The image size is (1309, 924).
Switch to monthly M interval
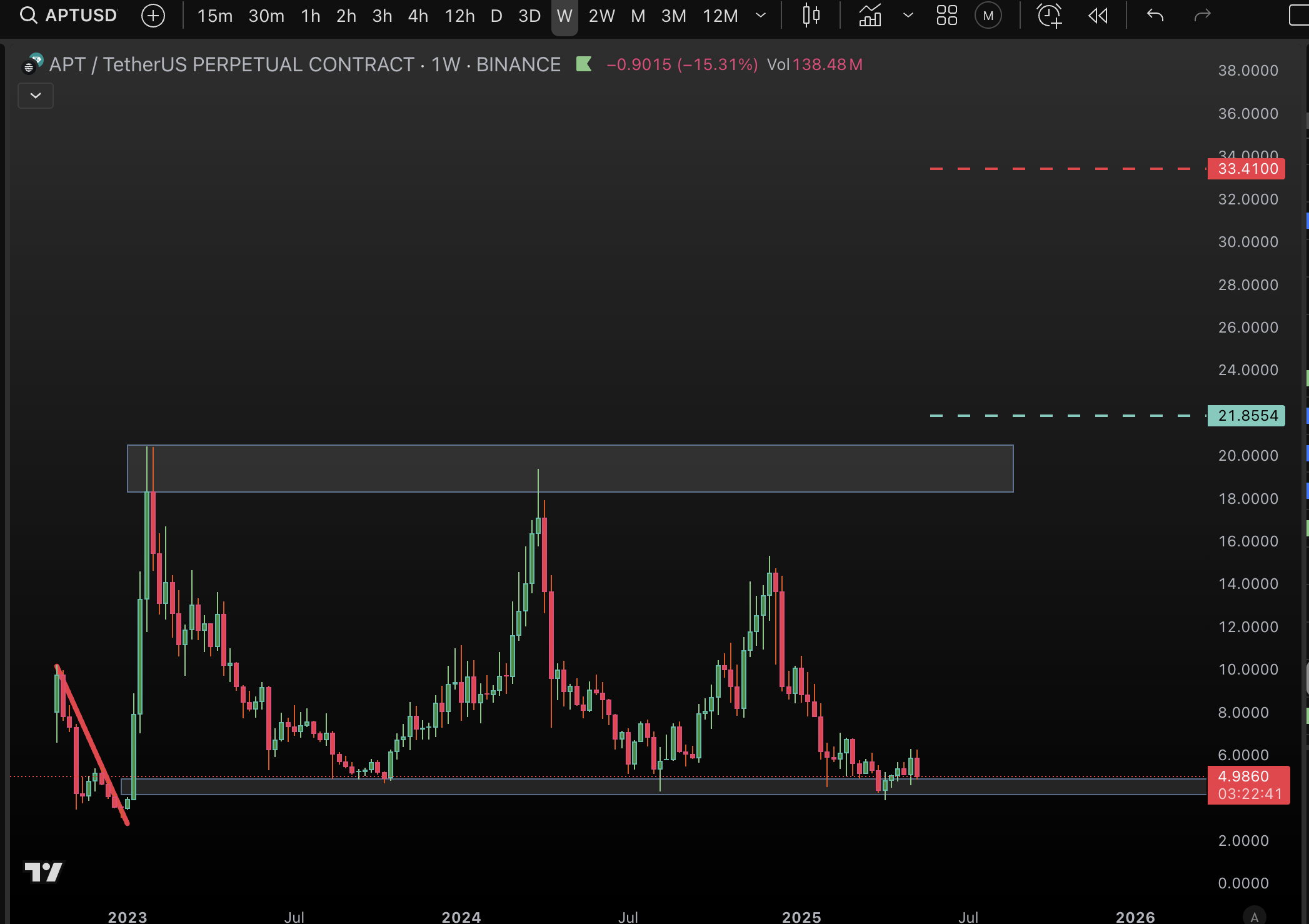point(638,16)
